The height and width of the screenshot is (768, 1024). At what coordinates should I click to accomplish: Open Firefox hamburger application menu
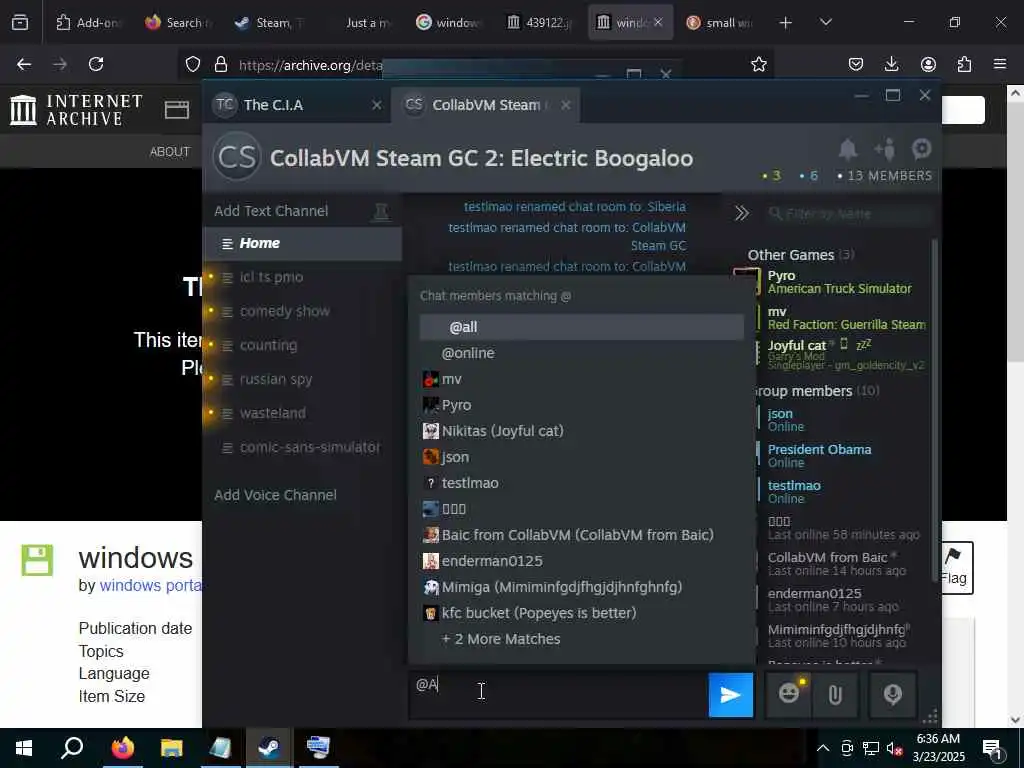(x=999, y=64)
